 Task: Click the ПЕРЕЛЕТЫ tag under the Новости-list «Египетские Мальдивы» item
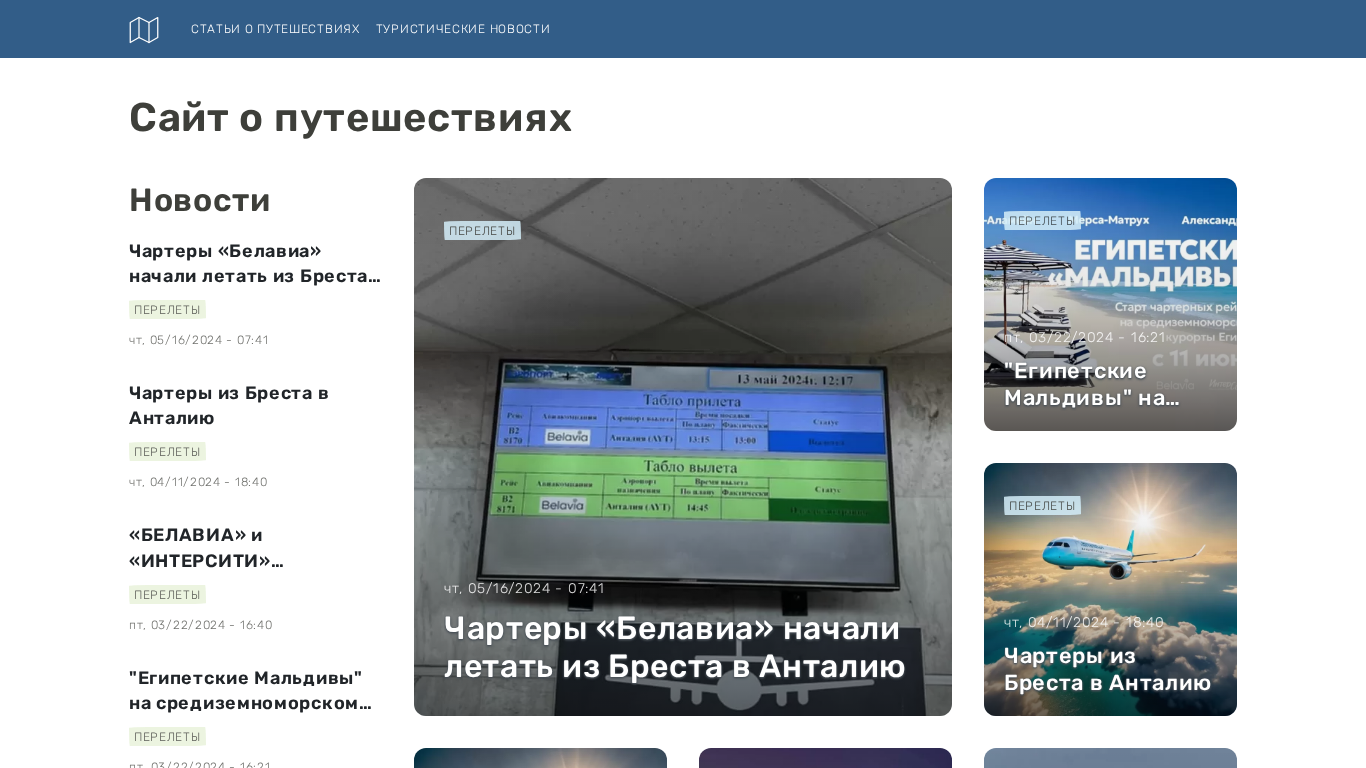(167, 737)
